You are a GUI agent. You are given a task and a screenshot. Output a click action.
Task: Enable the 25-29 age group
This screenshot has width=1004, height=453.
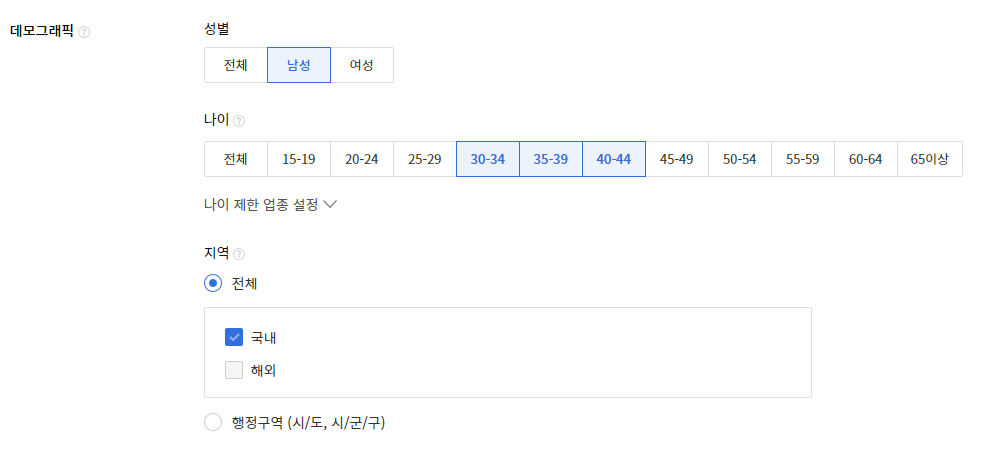pyautogui.click(x=425, y=159)
